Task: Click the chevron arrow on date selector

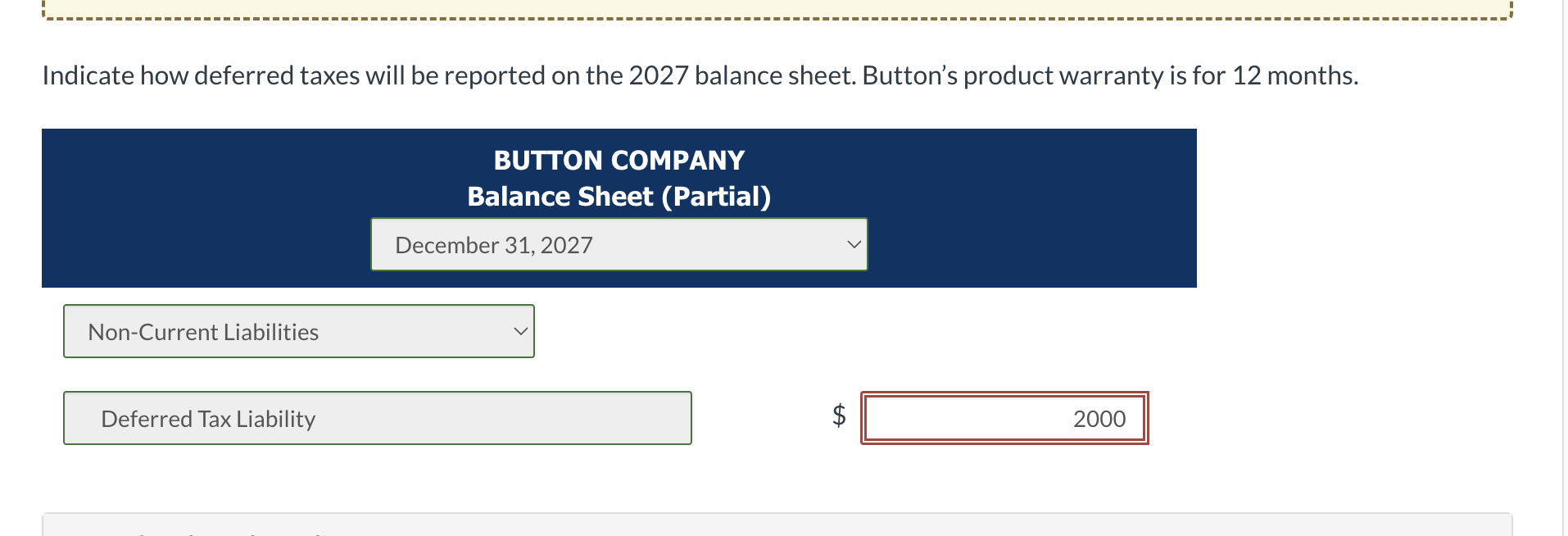Action: point(854,244)
